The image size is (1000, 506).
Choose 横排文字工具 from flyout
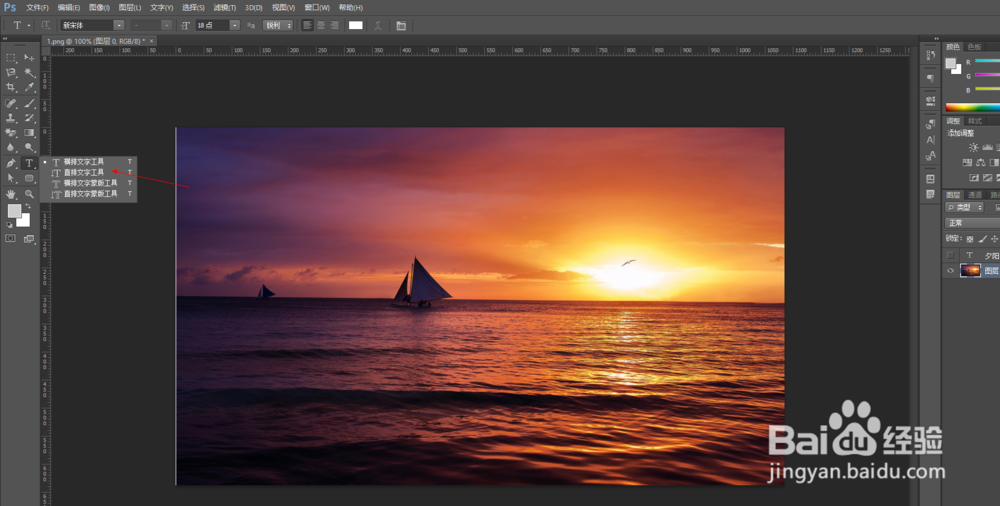coord(89,162)
